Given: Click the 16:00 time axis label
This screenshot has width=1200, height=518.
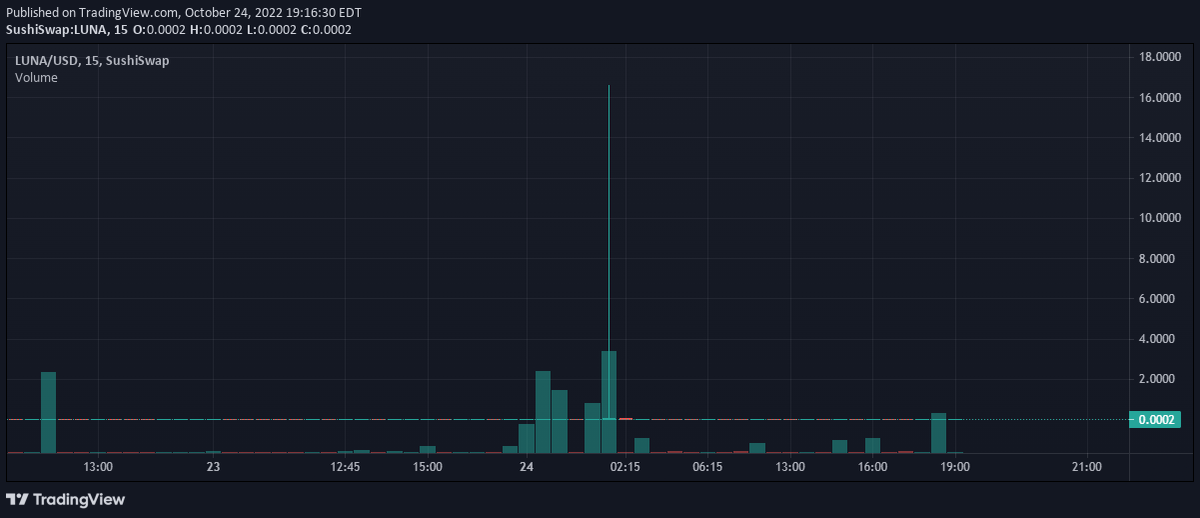Looking at the screenshot, I should [x=872, y=467].
